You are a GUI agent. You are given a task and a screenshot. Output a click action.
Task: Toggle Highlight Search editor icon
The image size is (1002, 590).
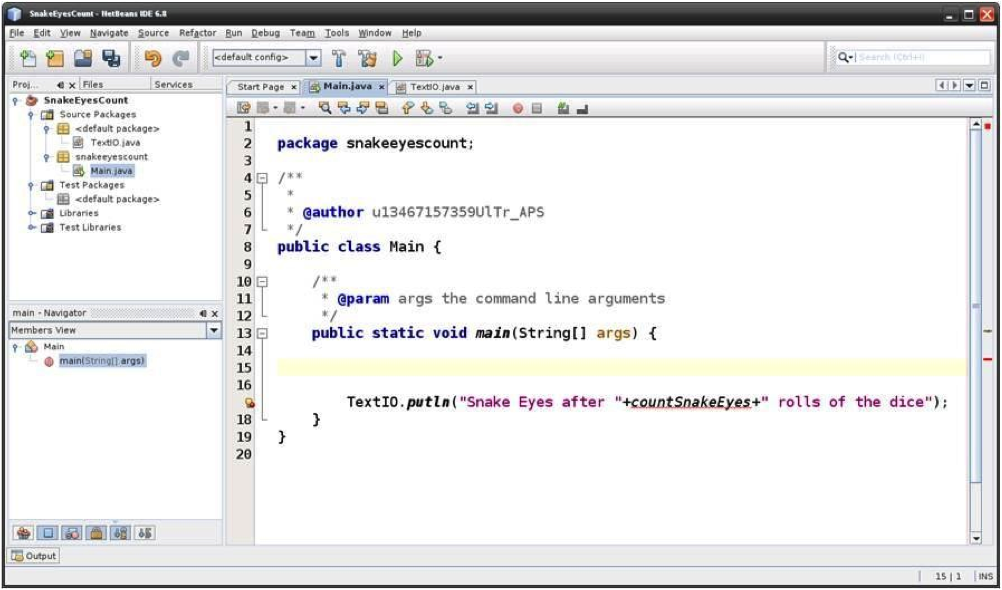(x=381, y=109)
